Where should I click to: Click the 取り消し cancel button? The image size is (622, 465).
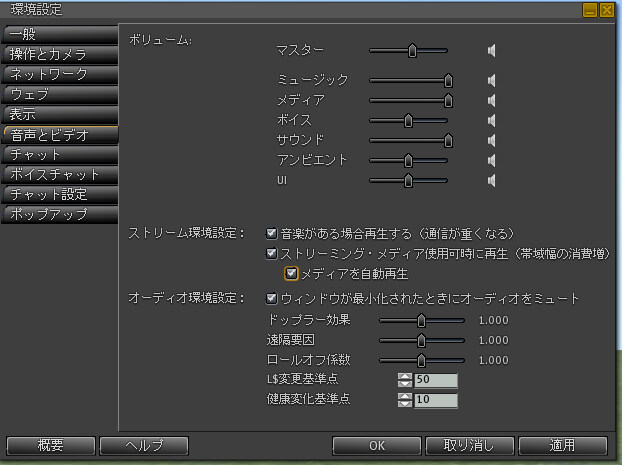click(x=470, y=446)
